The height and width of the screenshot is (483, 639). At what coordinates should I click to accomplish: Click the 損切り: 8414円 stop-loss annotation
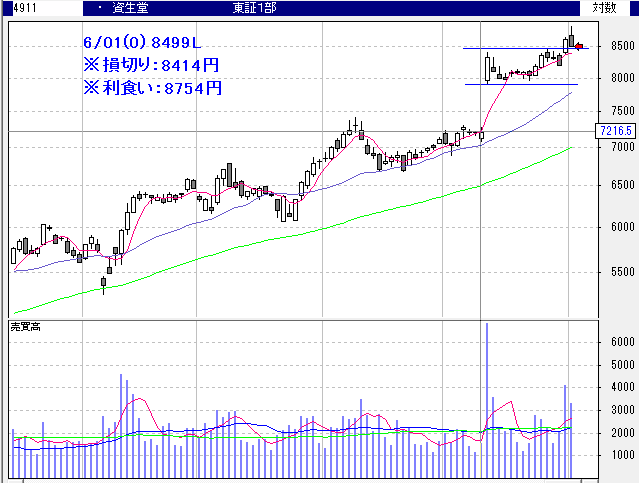(150, 65)
